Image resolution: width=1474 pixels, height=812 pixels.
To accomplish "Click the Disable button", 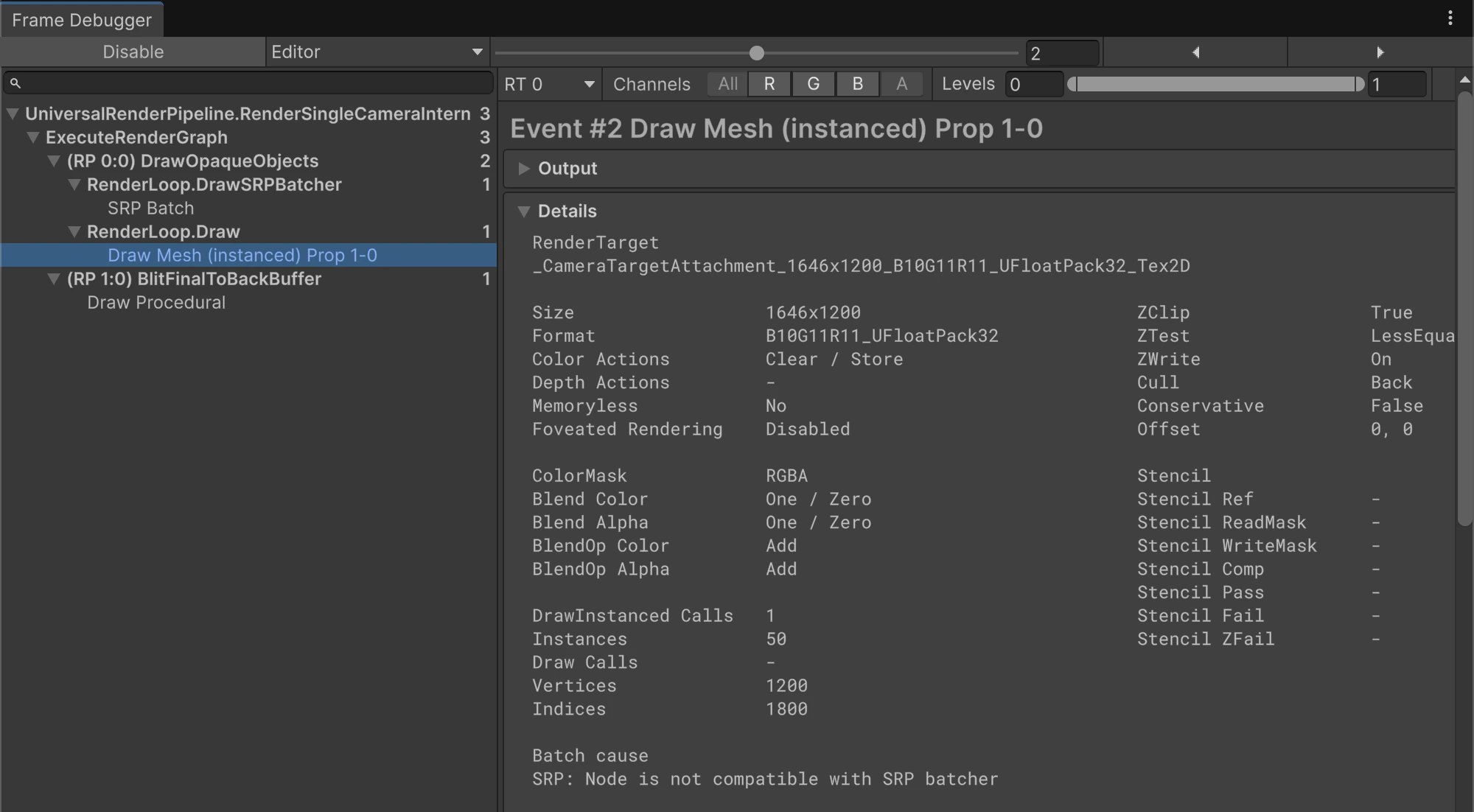I will click(133, 52).
